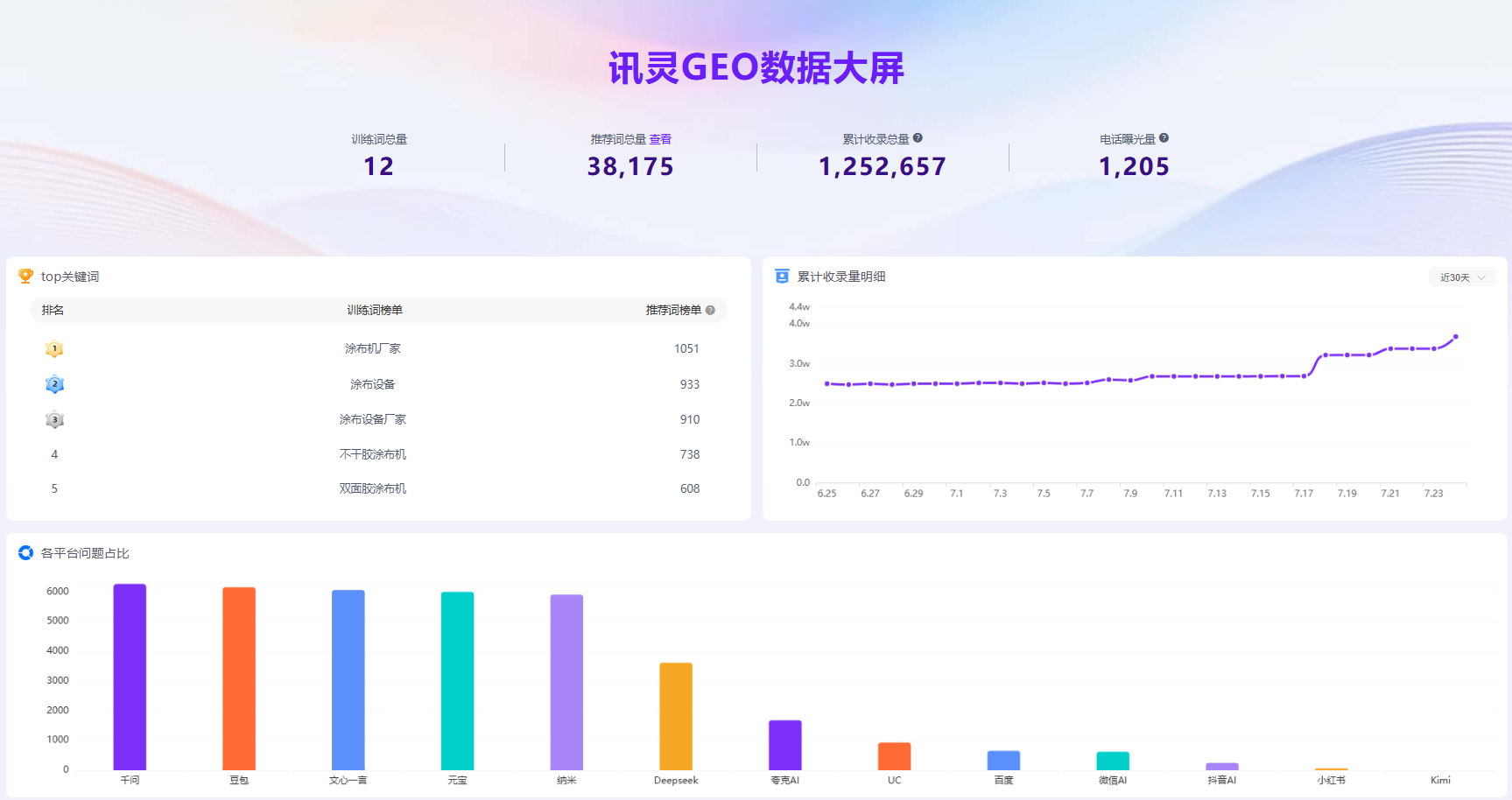
Task: Click the Deepseek yellow bar
Action: click(676, 717)
